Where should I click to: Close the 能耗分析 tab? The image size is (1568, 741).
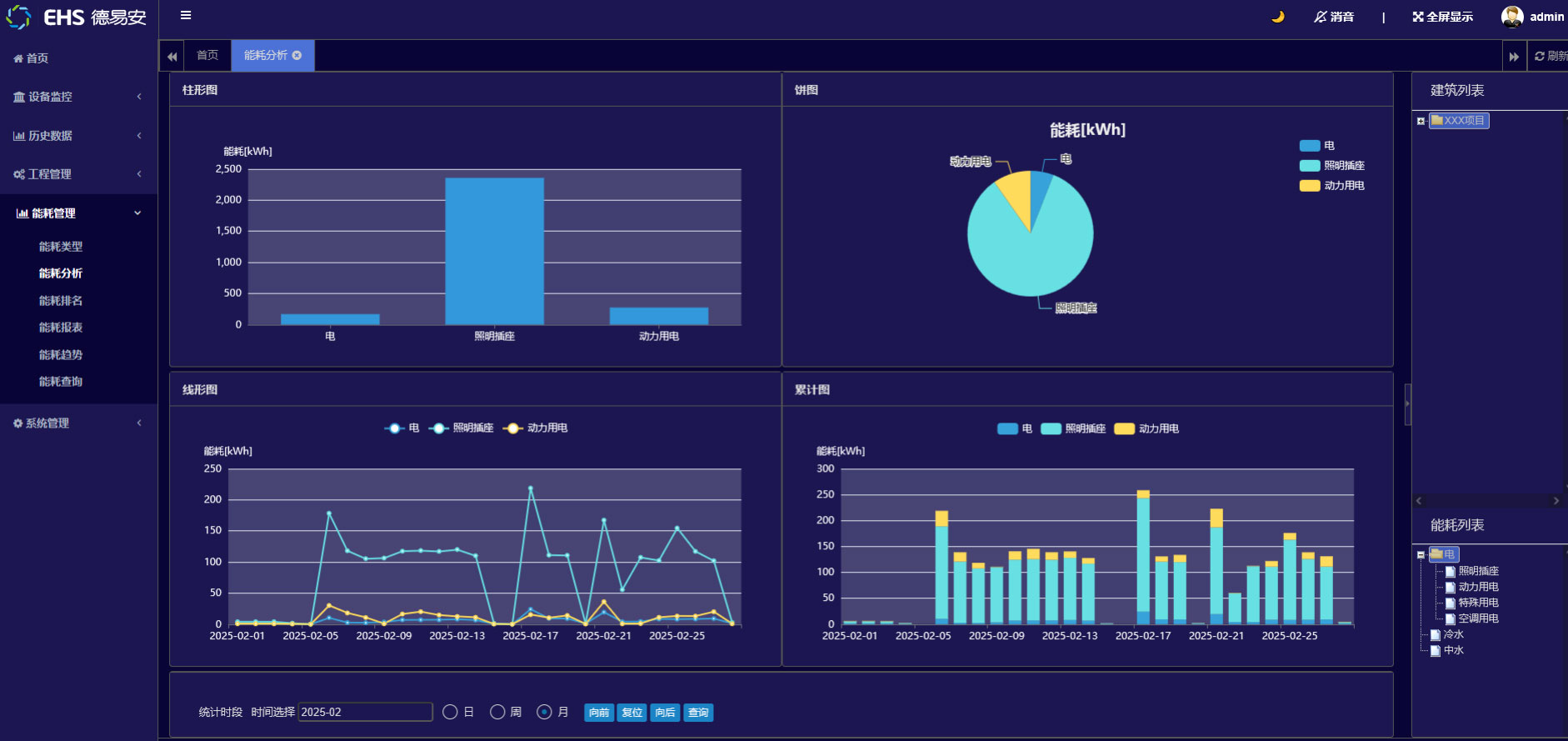point(297,55)
